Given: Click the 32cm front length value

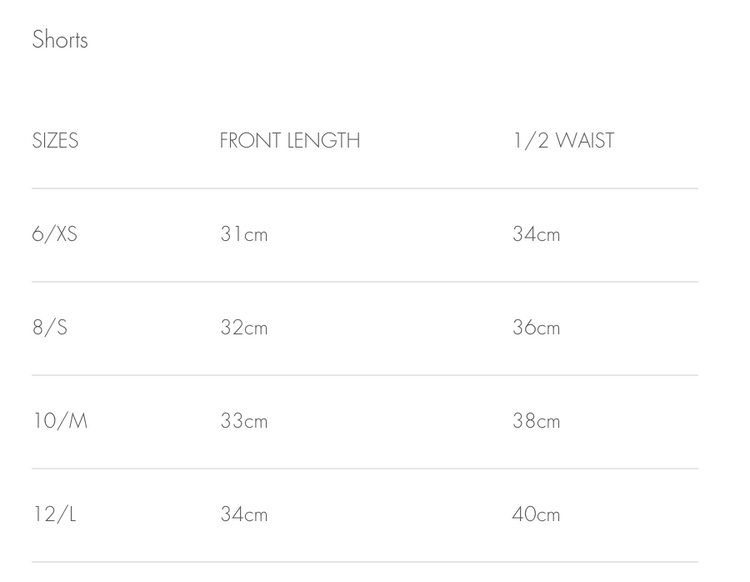Looking at the screenshot, I should 244,328.
